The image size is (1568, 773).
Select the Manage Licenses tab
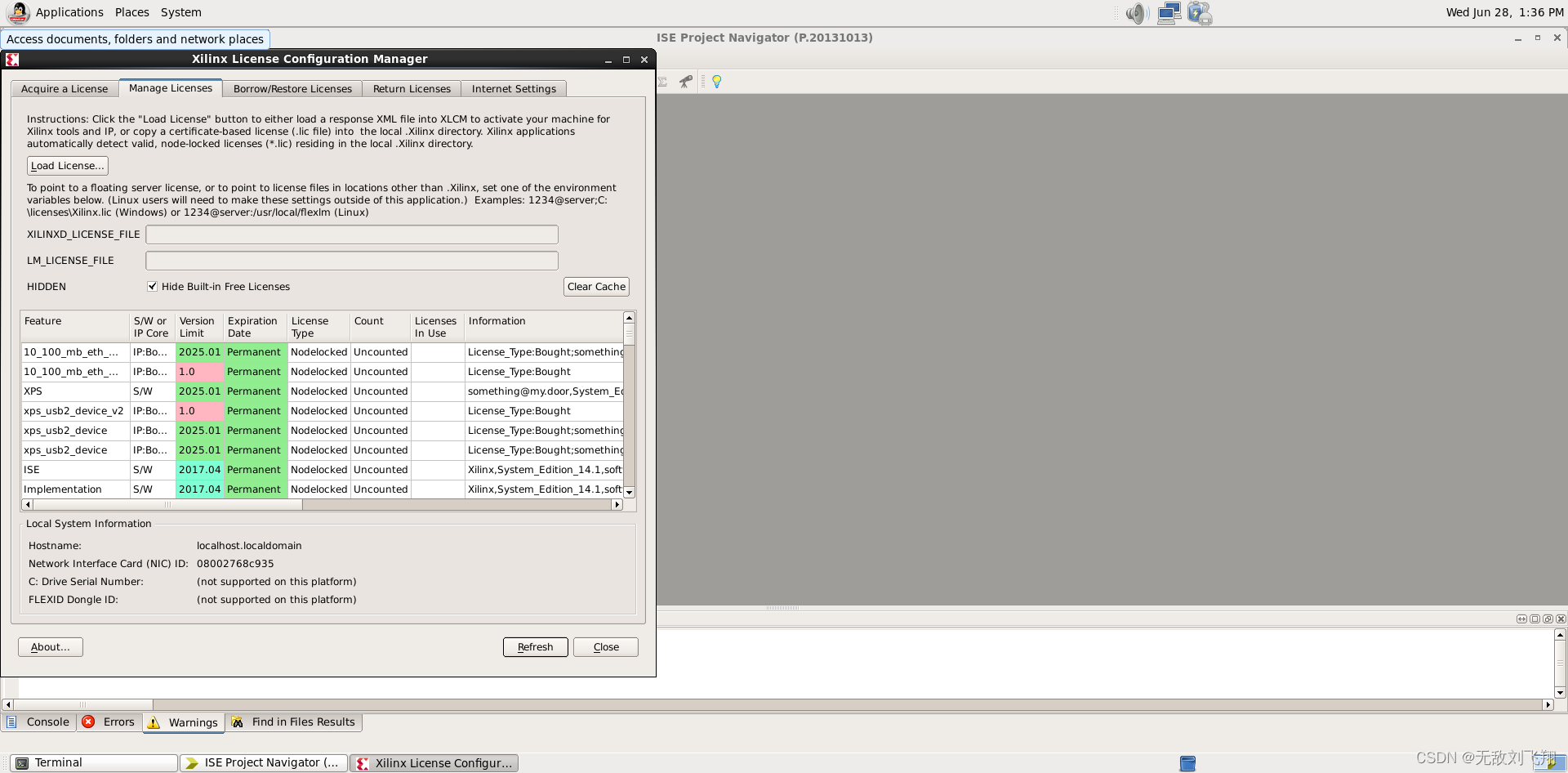pos(171,87)
